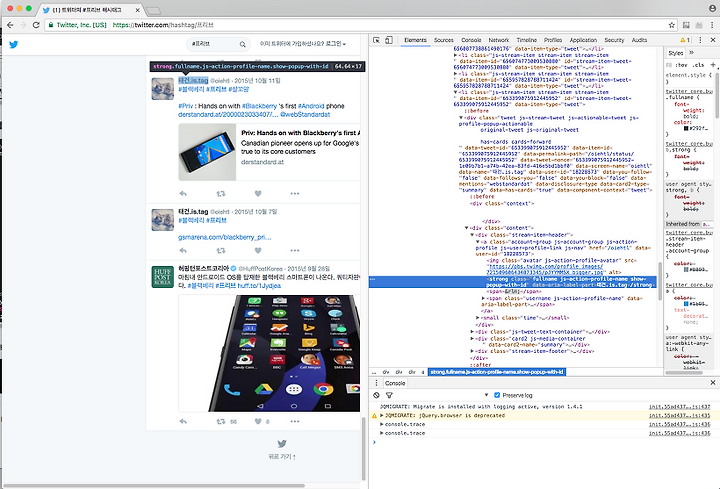This screenshot has height=489, width=720.
Task: Click the DevTools warning count indicator
Action: click(x=685, y=40)
